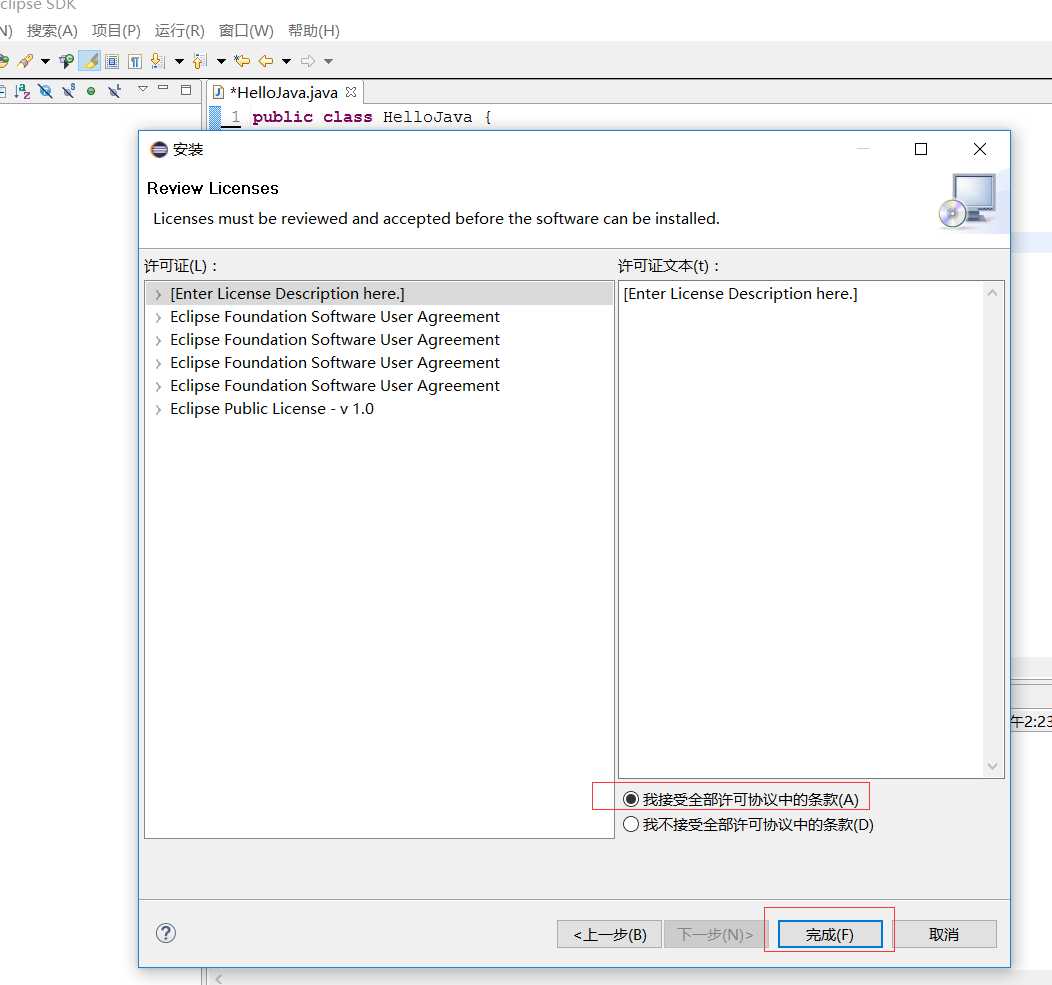Open the 帮助(H) menu
The image size is (1052, 985).
click(x=313, y=31)
